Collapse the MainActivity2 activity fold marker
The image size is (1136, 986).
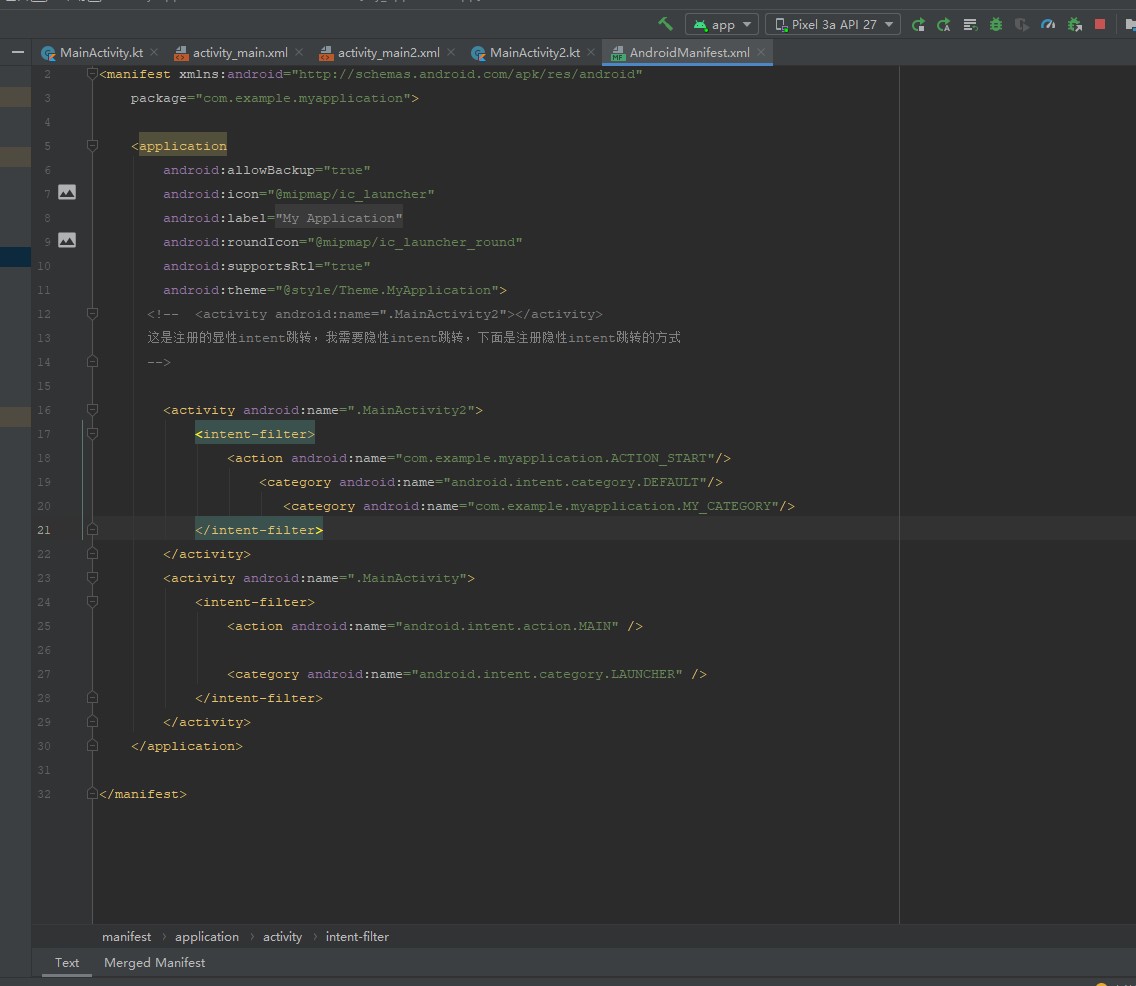[x=92, y=410]
